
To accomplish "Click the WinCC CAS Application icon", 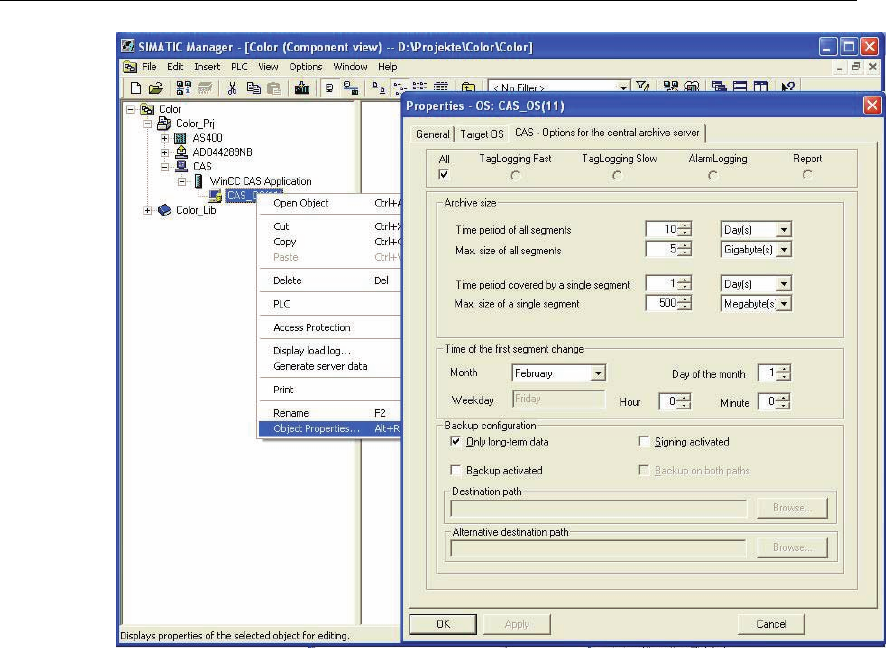I will coord(198,181).
